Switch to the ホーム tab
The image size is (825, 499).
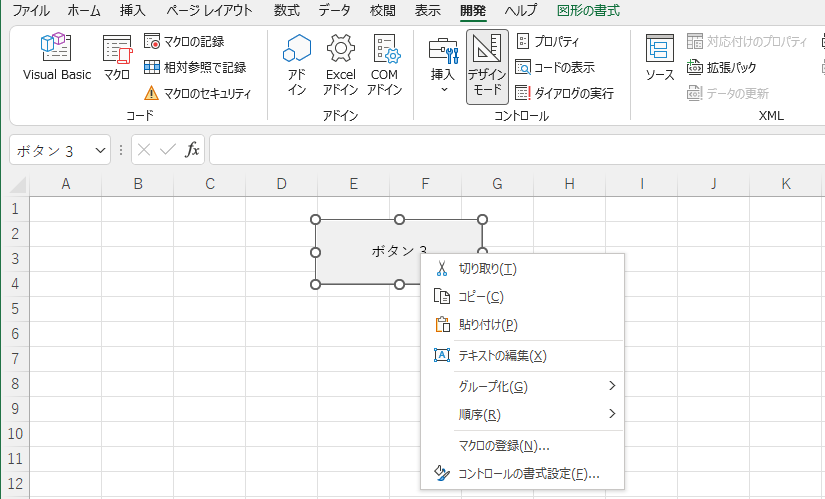click(84, 11)
